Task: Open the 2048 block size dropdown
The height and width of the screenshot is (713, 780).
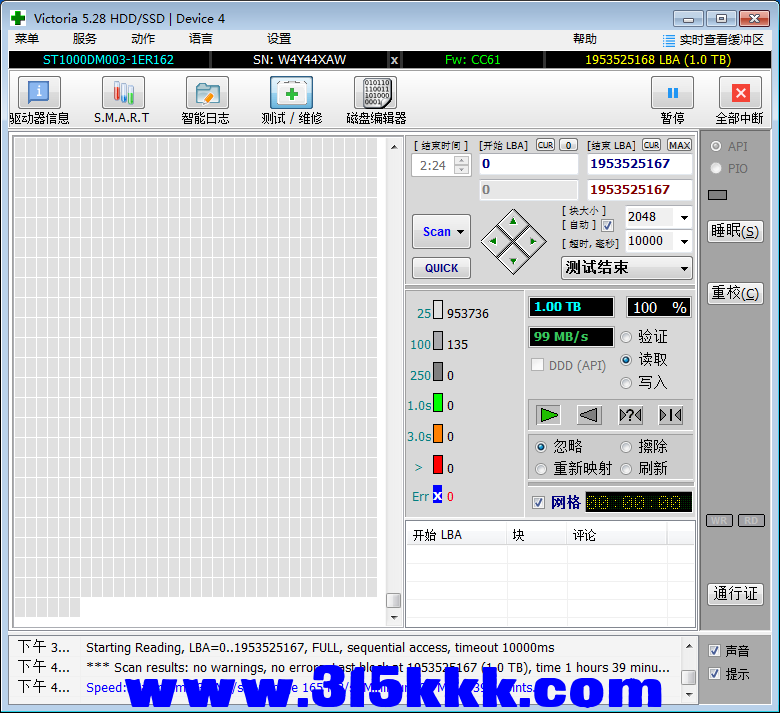Action: click(x=684, y=217)
